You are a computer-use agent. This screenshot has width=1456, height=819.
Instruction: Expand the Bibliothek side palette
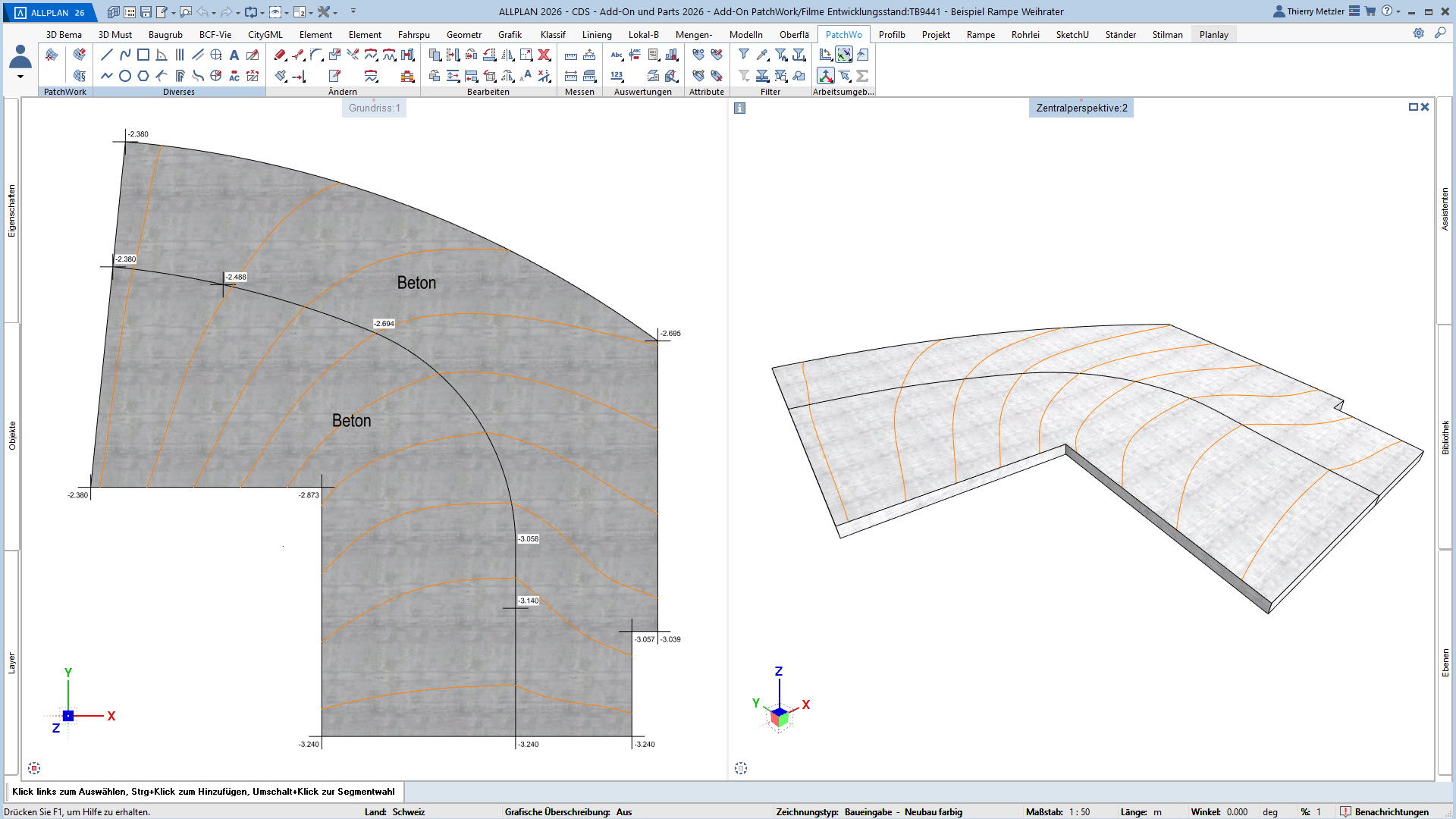tap(1445, 438)
